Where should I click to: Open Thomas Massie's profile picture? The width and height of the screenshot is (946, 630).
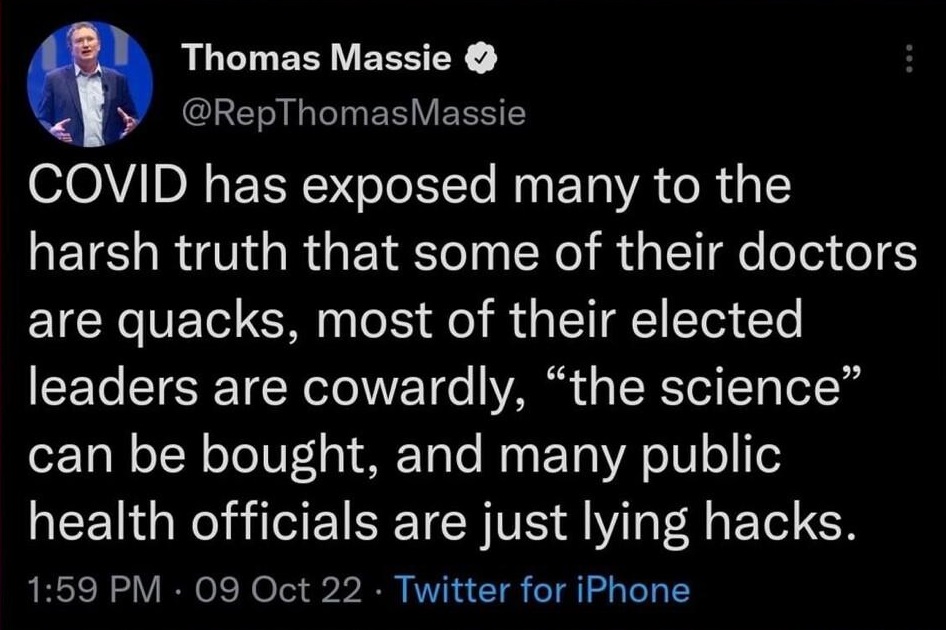tap(89, 83)
